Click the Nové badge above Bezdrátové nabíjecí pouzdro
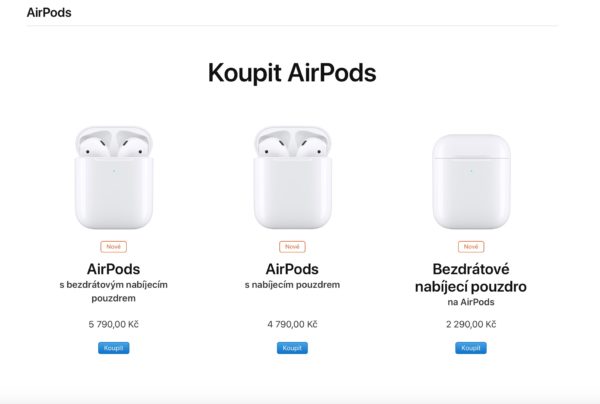 coord(470,246)
